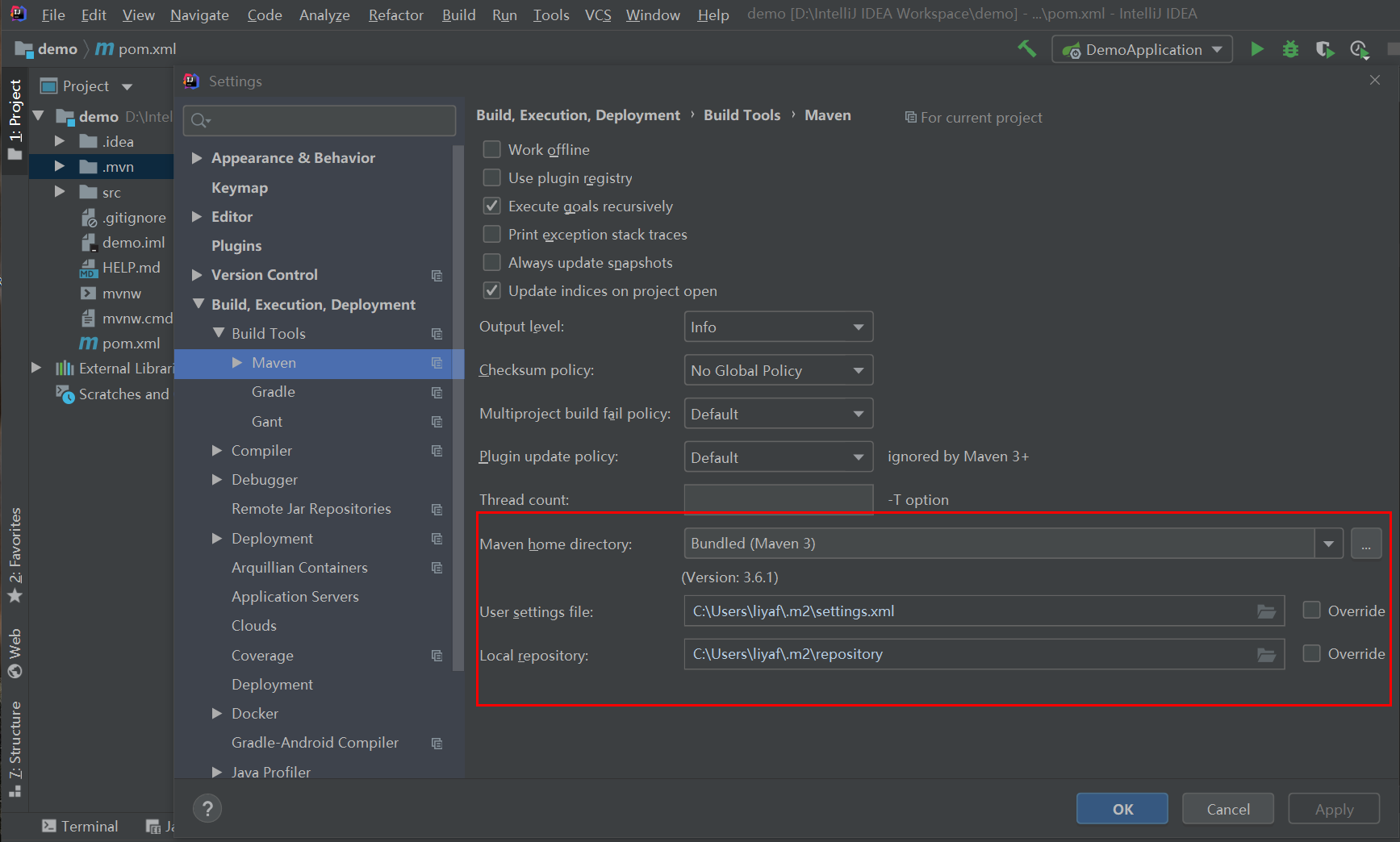The width and height of the screenshot is (1400, 842).
Task: Enable Print exception stack traces
Action: tap(491, 234)
